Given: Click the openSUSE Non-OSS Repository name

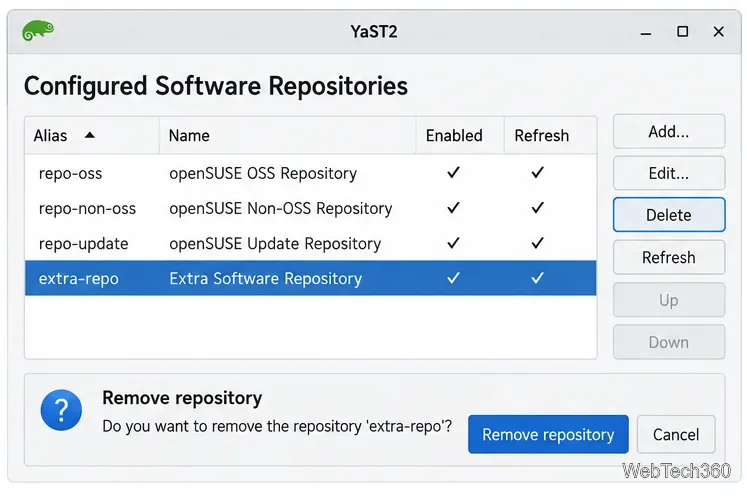Looking at the screenshot, I should [281, 209].
